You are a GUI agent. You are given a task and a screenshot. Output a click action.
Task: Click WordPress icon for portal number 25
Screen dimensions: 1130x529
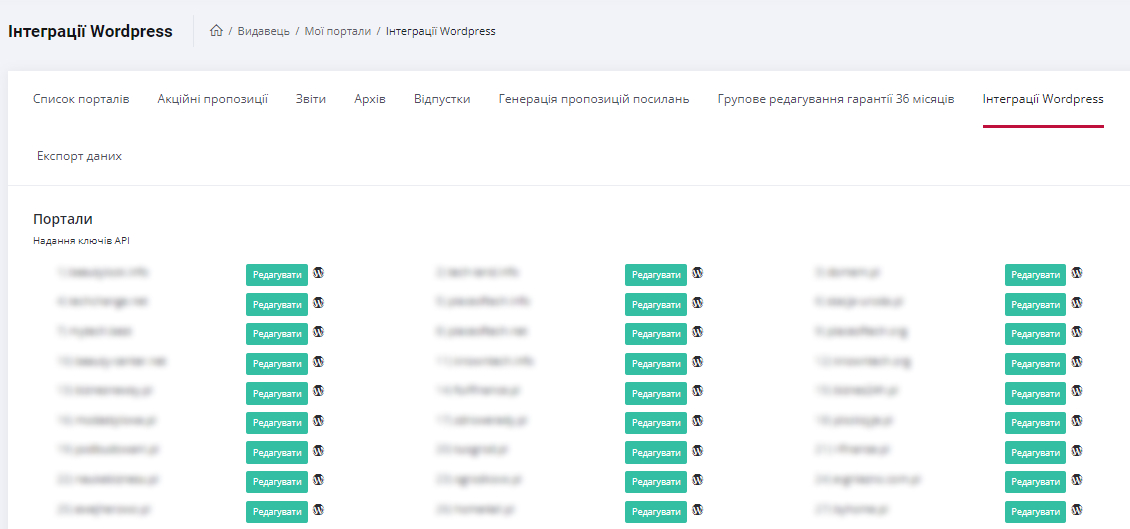[319, 510]
